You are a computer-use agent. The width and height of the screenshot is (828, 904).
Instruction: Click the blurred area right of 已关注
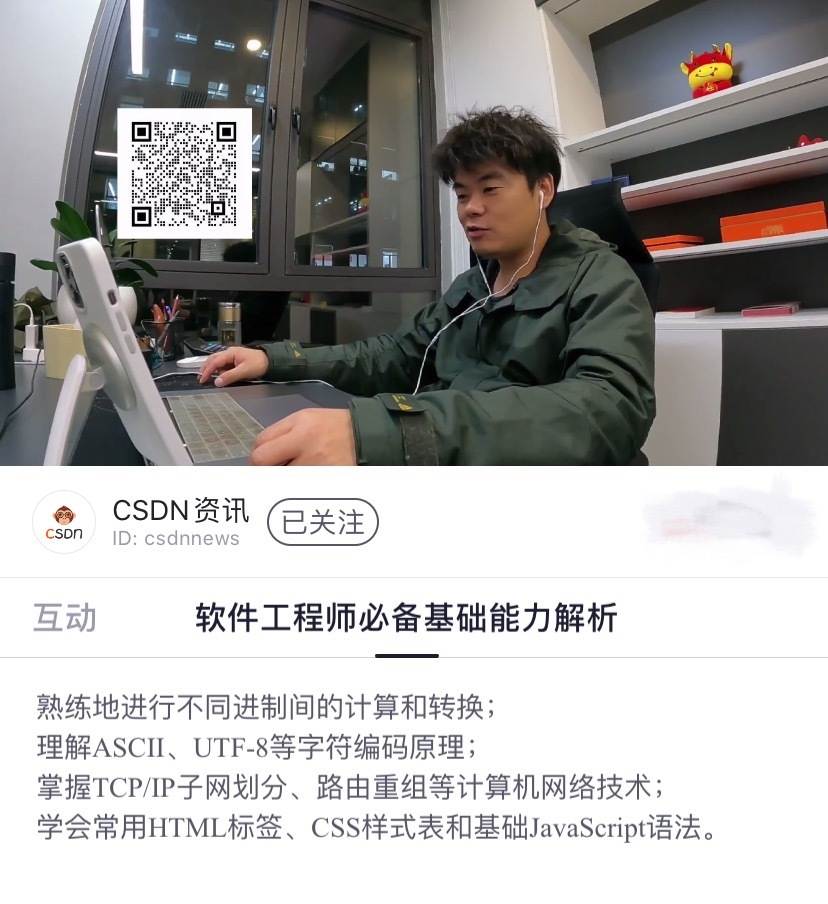[729, 522]
